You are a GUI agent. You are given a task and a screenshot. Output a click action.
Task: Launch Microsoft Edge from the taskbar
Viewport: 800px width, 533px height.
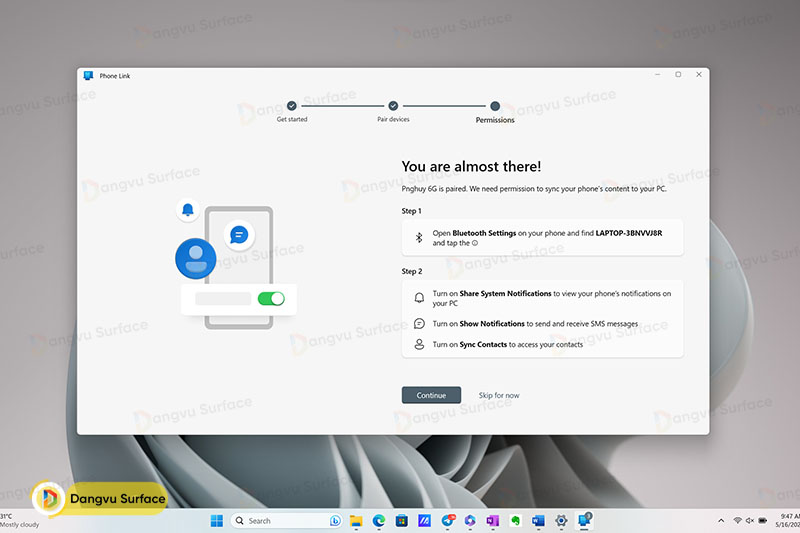click(x=379, y=521)
